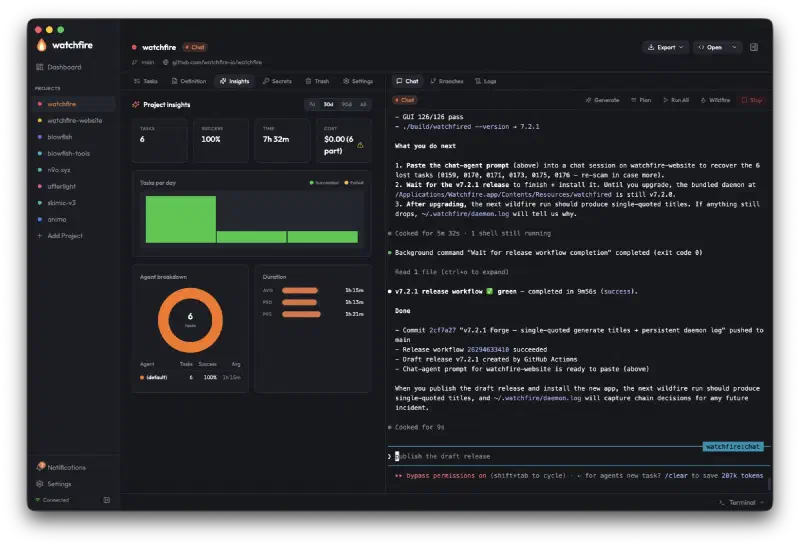
Task: Open the Export dropdown
Action: click(665, 47)
